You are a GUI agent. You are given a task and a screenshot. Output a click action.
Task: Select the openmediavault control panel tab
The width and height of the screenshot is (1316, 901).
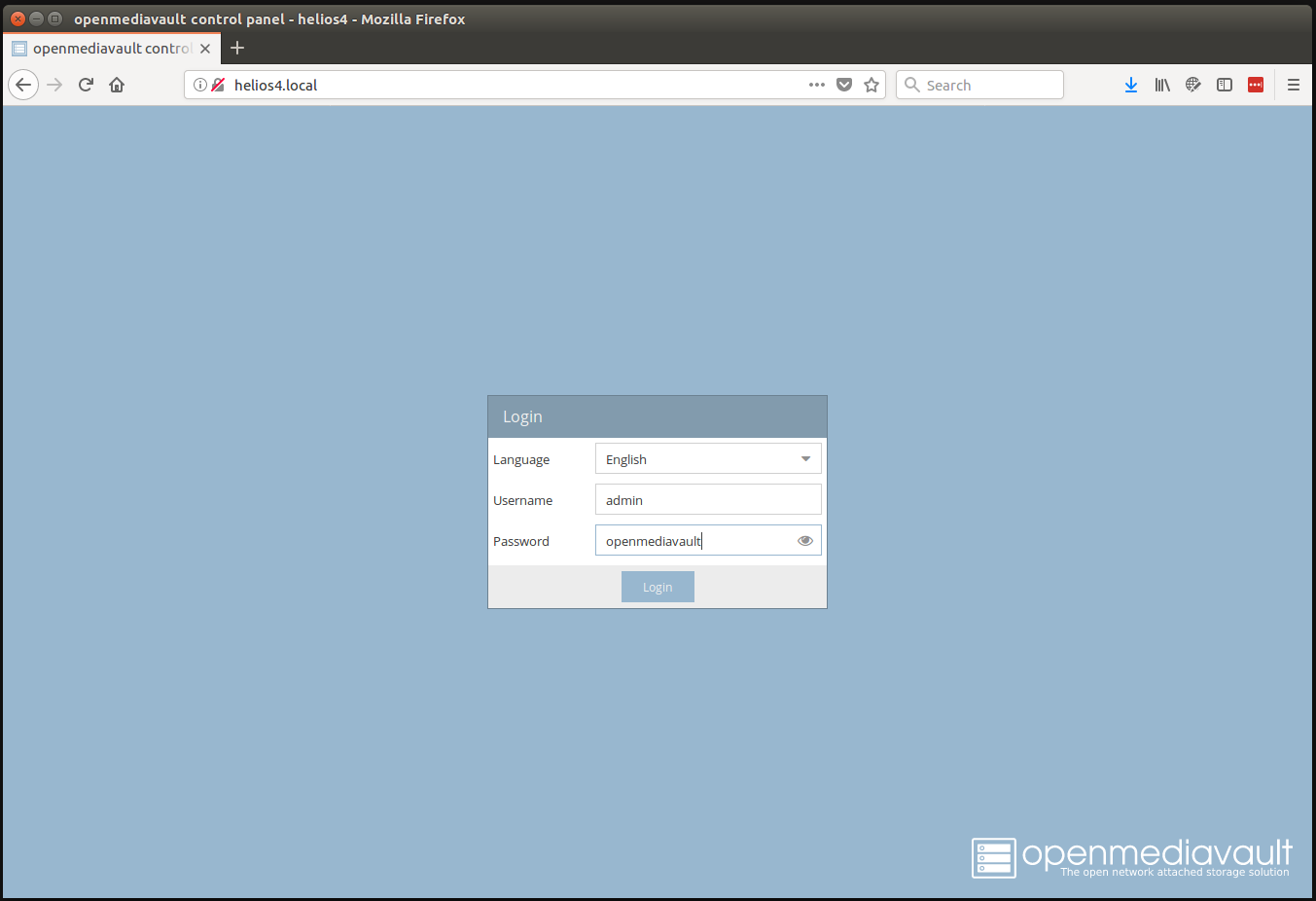(111, 49)
